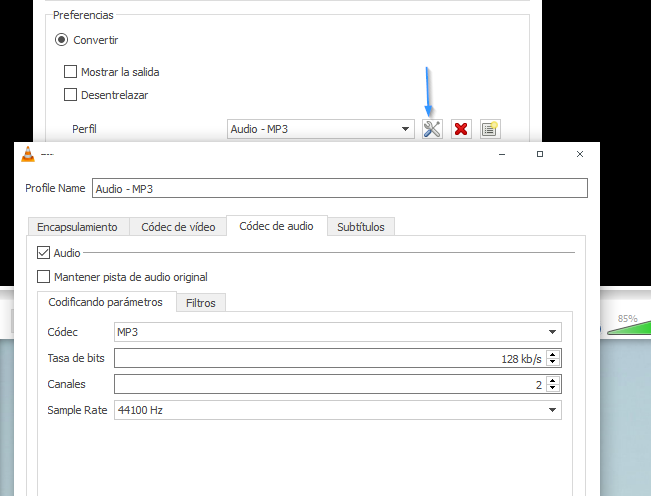651x496 pixels.
Task: Check Mantener pista de audio original
Action: pyautogui.click(x=44, y=276)
